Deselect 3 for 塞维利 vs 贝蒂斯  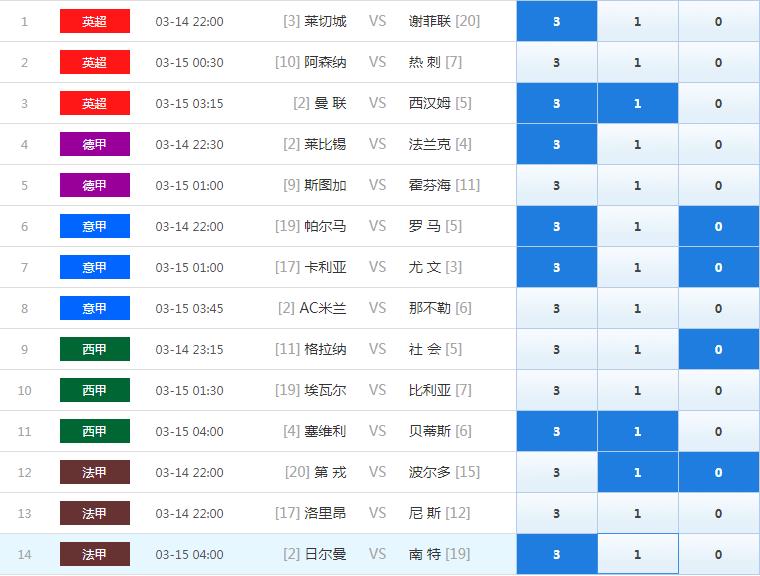pos(556,431)
